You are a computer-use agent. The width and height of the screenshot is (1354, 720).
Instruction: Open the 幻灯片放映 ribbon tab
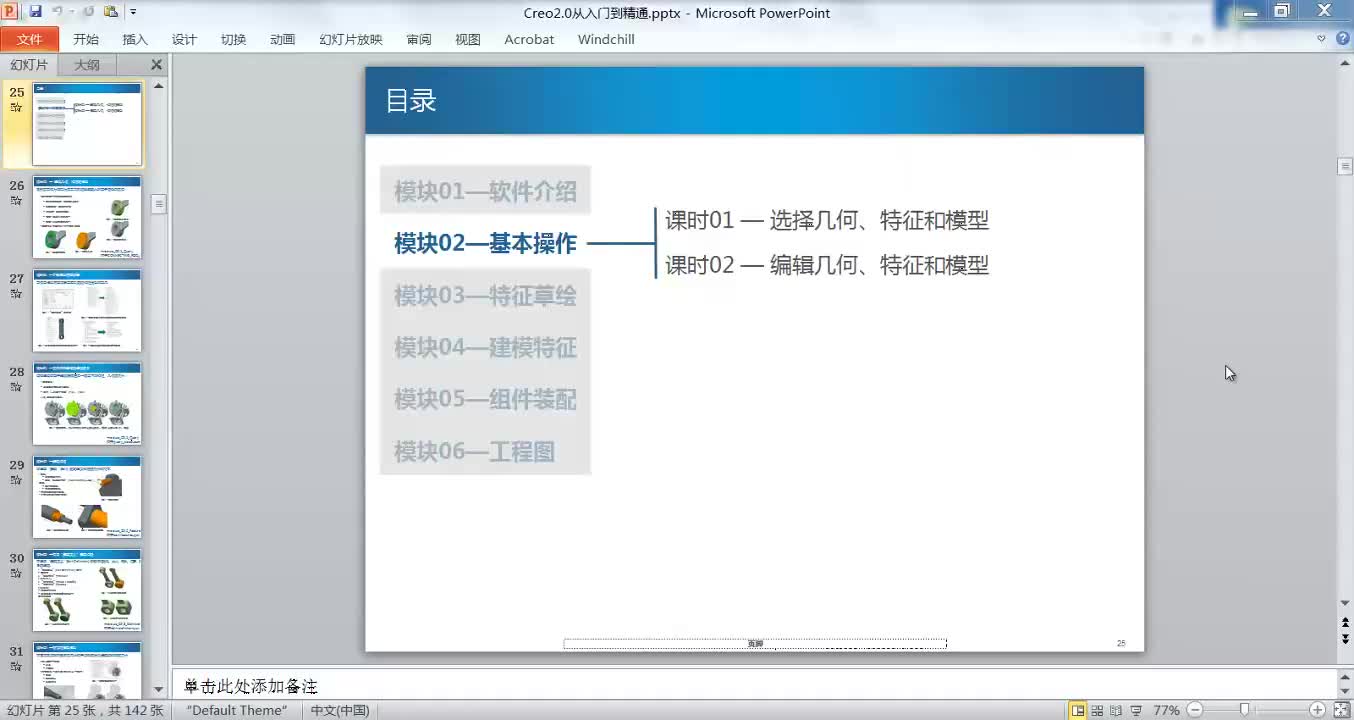[x=351, y=40]
